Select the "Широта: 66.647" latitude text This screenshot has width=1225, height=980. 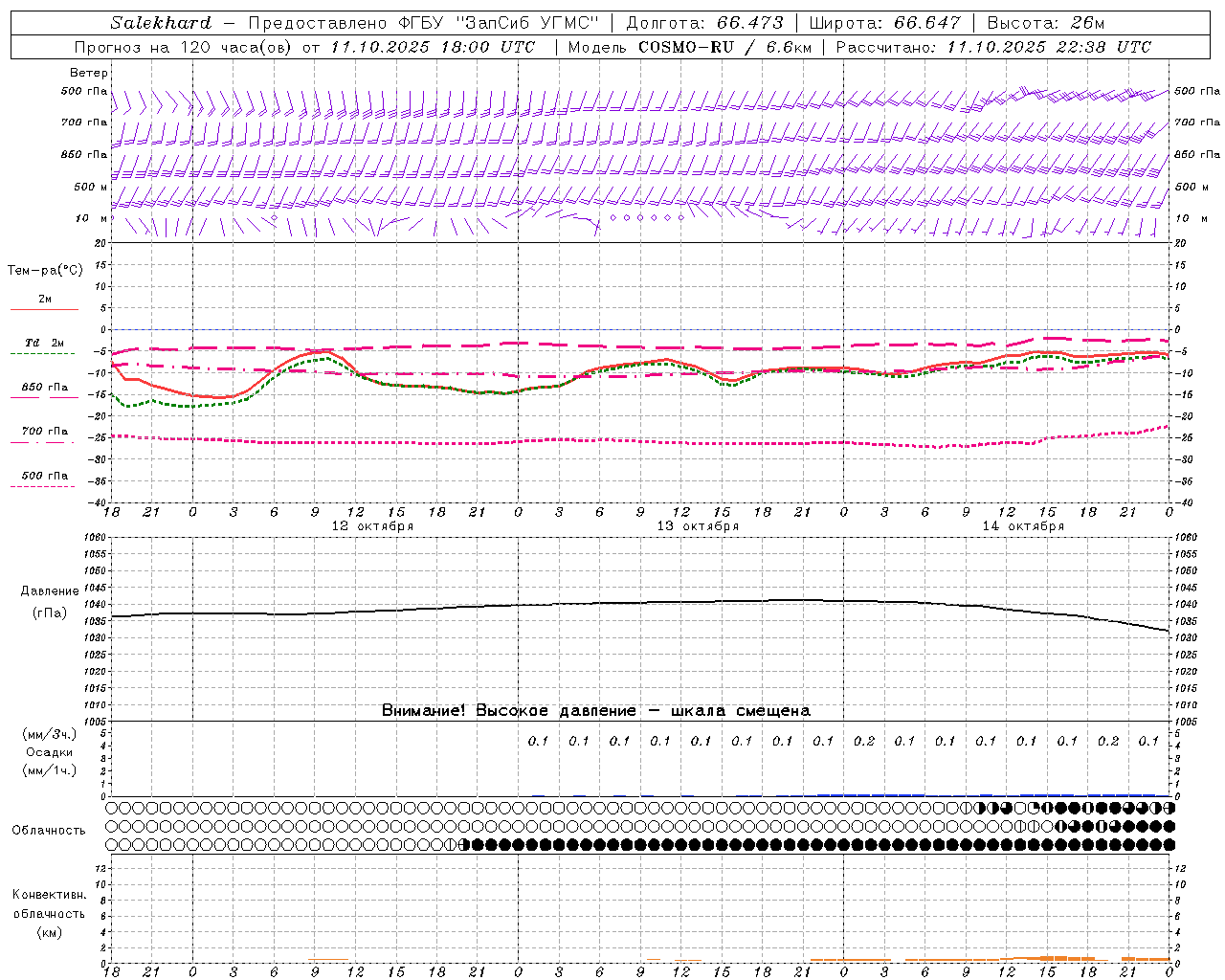click(x=884, y=23)
